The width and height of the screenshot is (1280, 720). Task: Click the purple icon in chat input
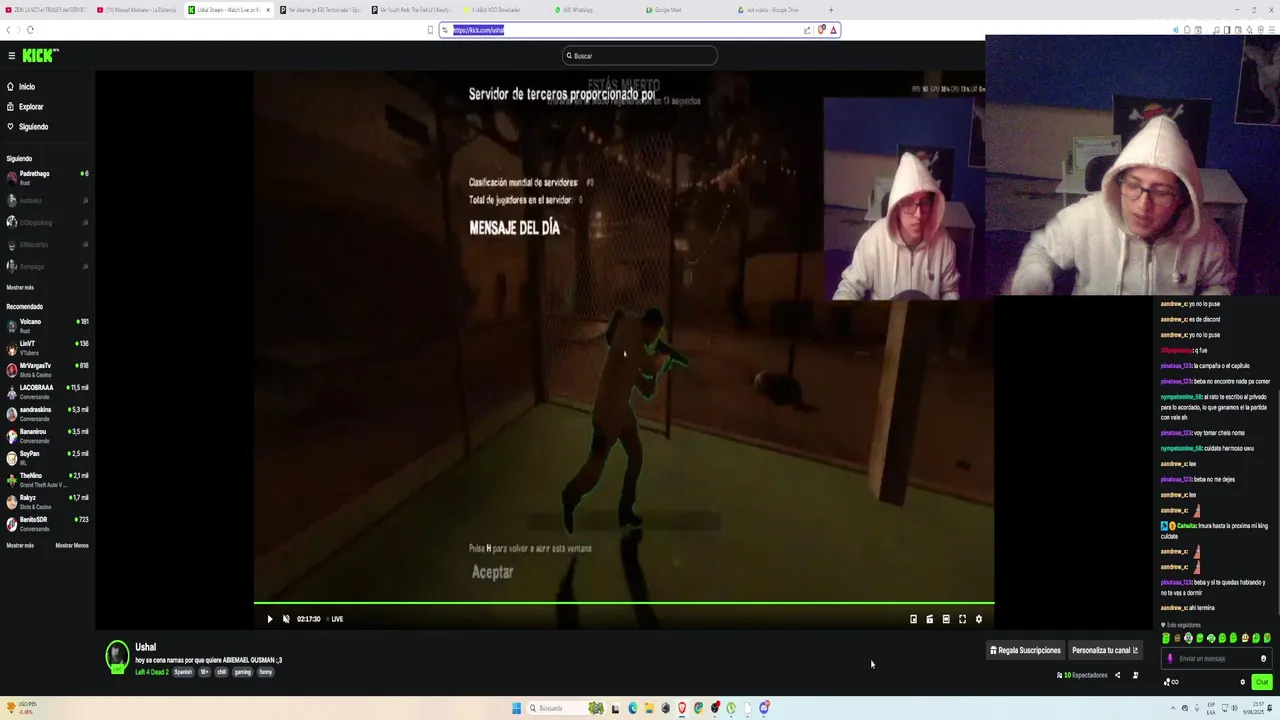(x=1170, y=659)
